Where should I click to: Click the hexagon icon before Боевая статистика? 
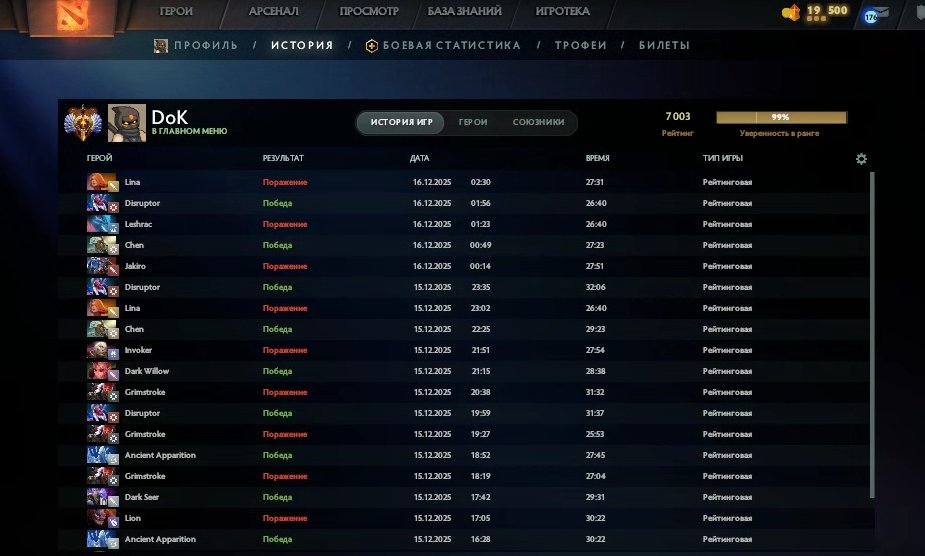pyautogui.click(x=372, y=45)
